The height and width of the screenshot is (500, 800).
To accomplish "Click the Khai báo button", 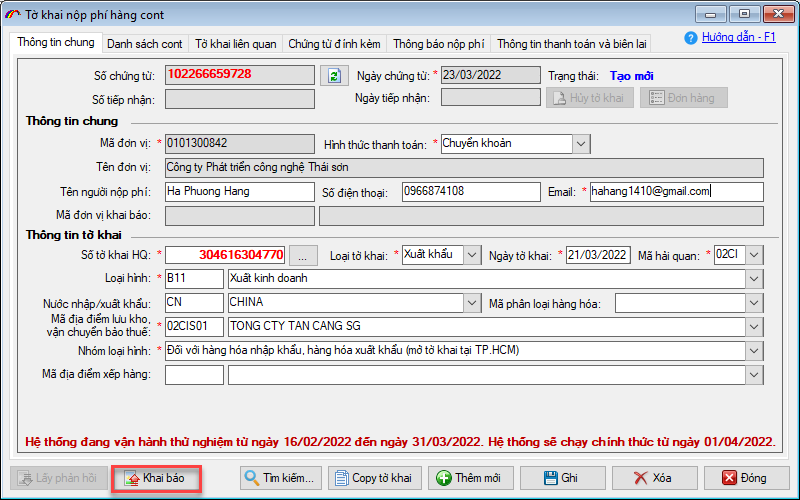I will 156,478.
